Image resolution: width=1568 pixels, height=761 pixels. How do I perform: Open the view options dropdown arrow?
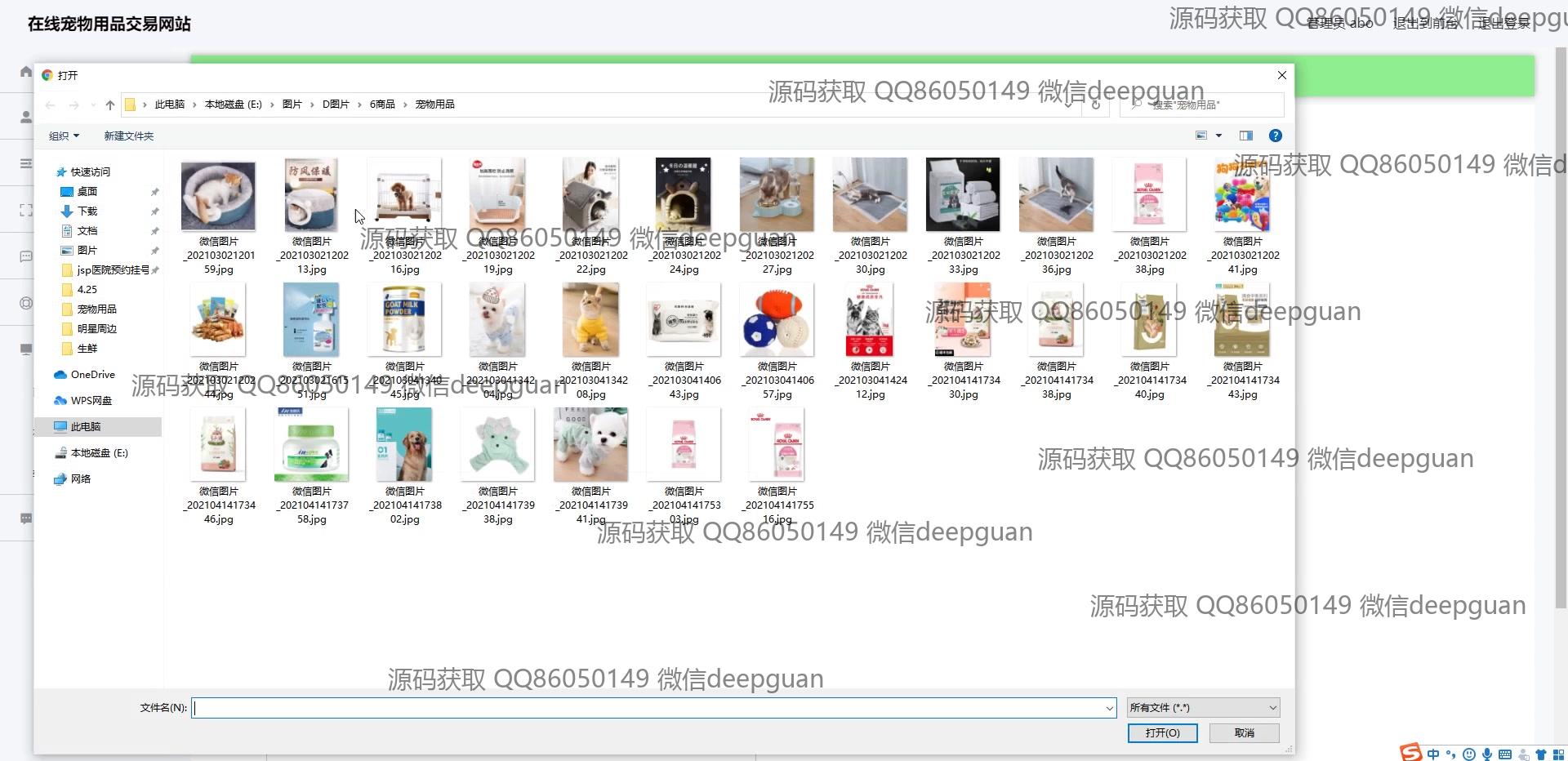click(1218, 136)
